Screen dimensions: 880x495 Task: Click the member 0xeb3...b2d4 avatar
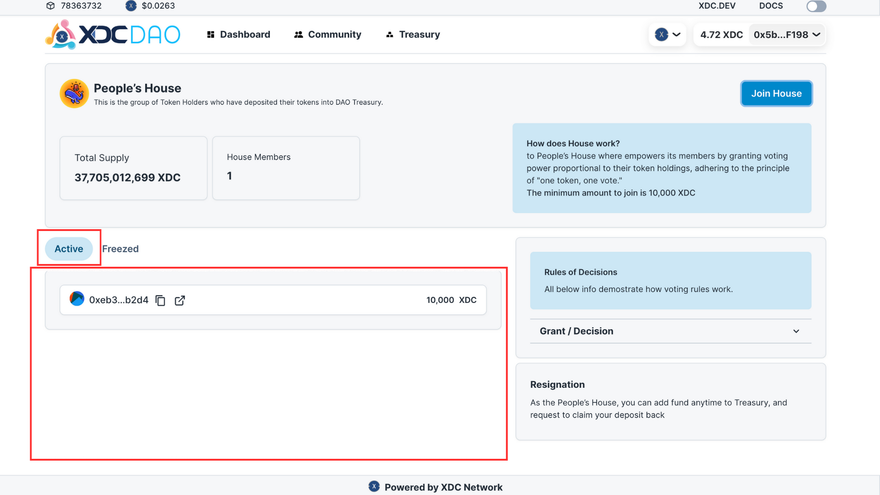tap(77, 299)
